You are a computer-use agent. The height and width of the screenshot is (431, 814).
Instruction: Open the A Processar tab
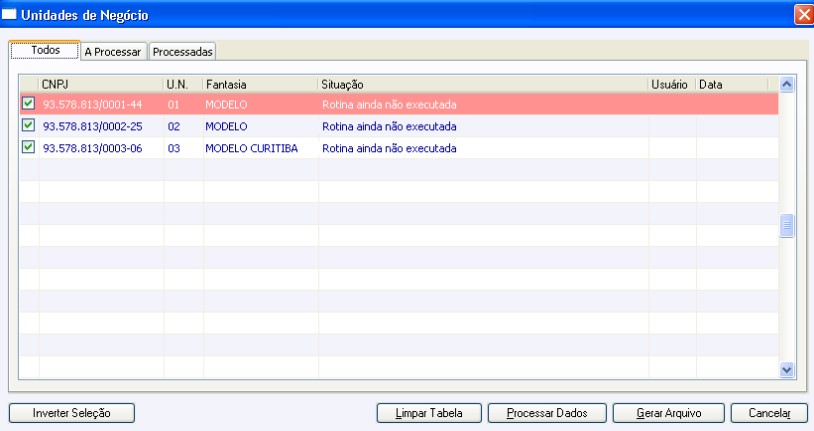point(113,52)
